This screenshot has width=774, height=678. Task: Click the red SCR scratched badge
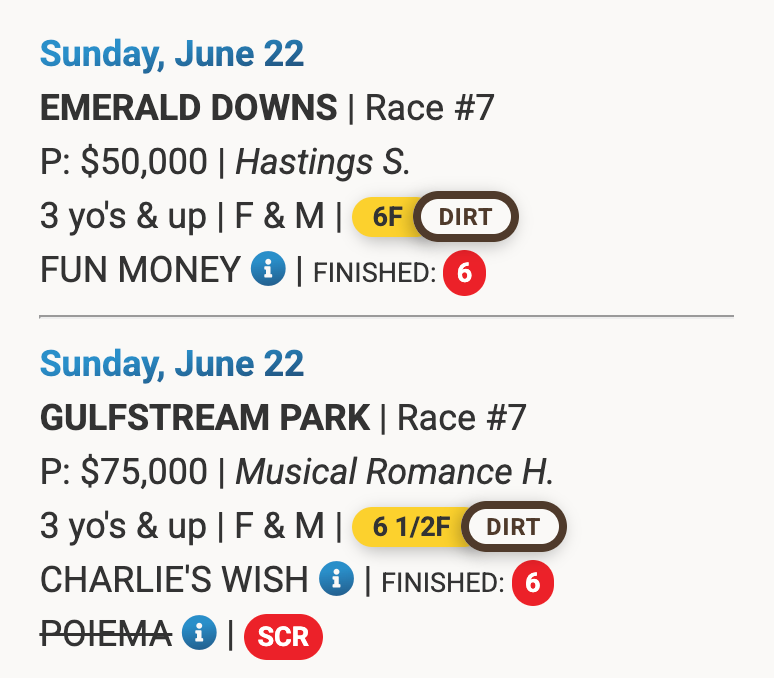click(283, 637)
